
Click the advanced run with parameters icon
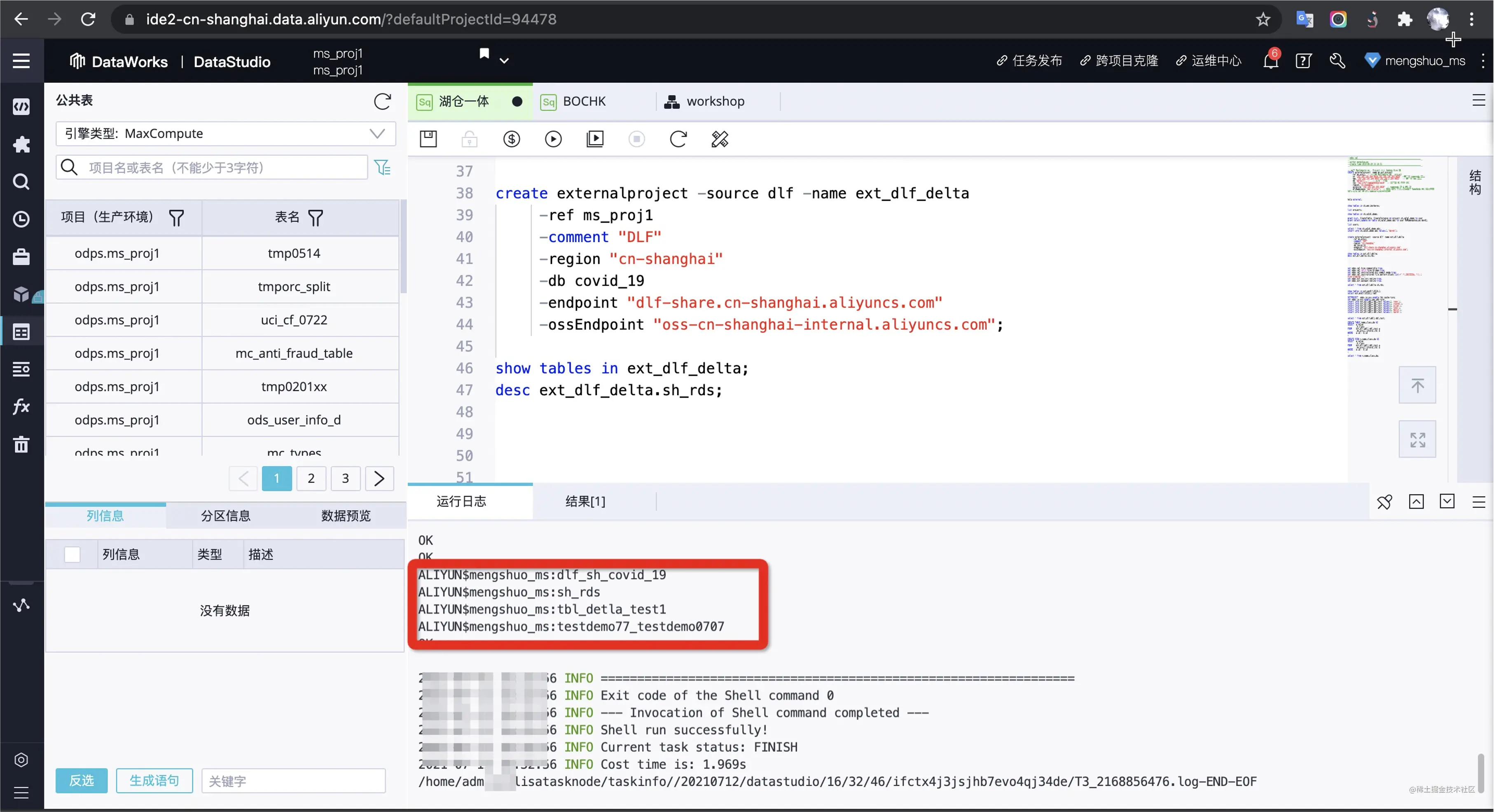coord(595,139)
